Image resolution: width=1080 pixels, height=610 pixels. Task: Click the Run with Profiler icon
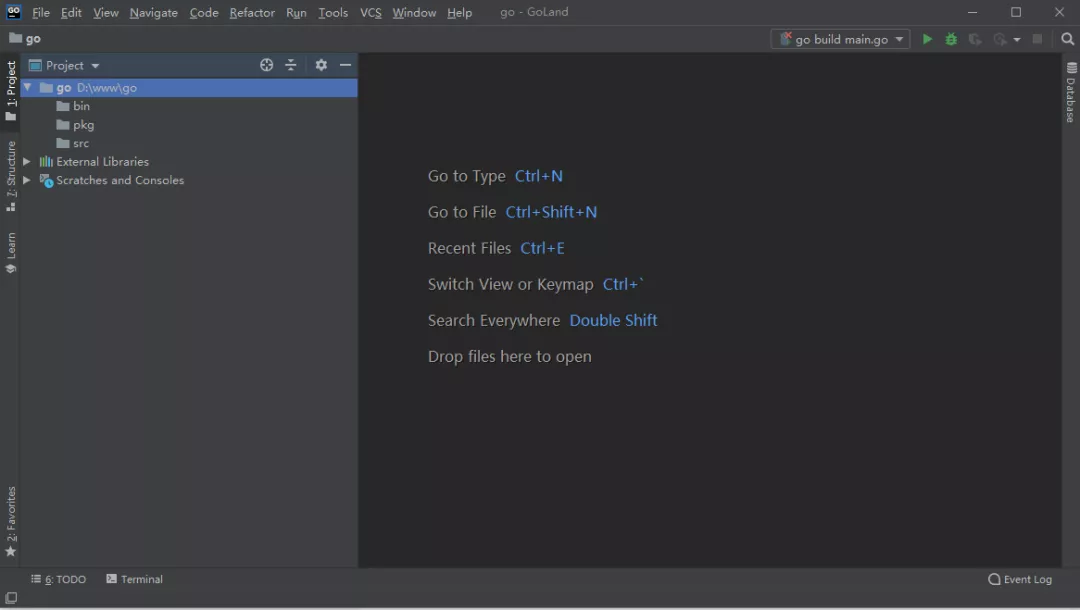tap(999, 39)
